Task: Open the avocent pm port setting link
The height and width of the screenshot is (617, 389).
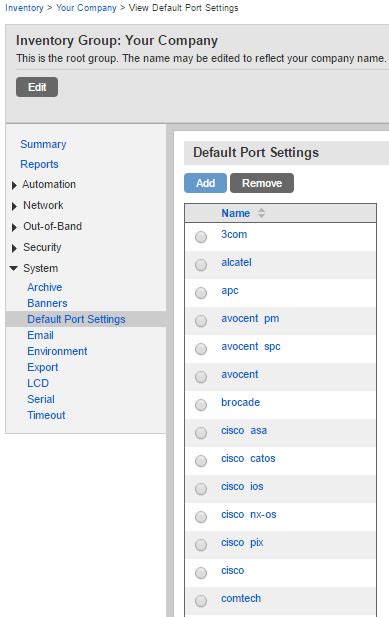Action: (x=250, y=318)
